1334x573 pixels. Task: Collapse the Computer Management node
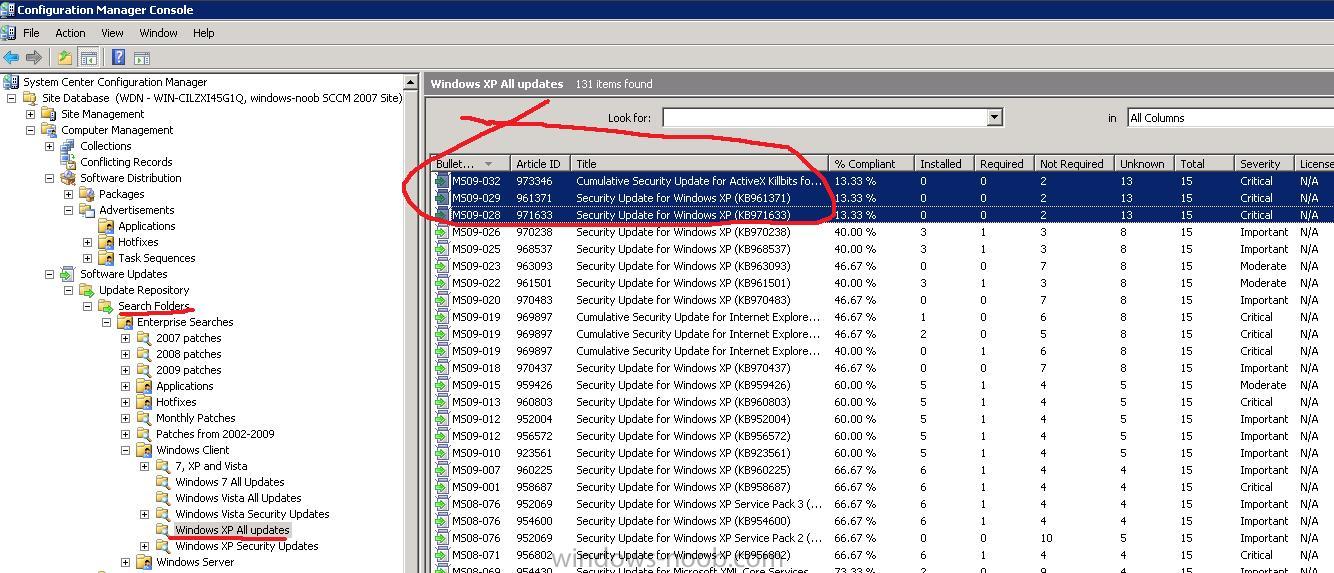point(30,130)
